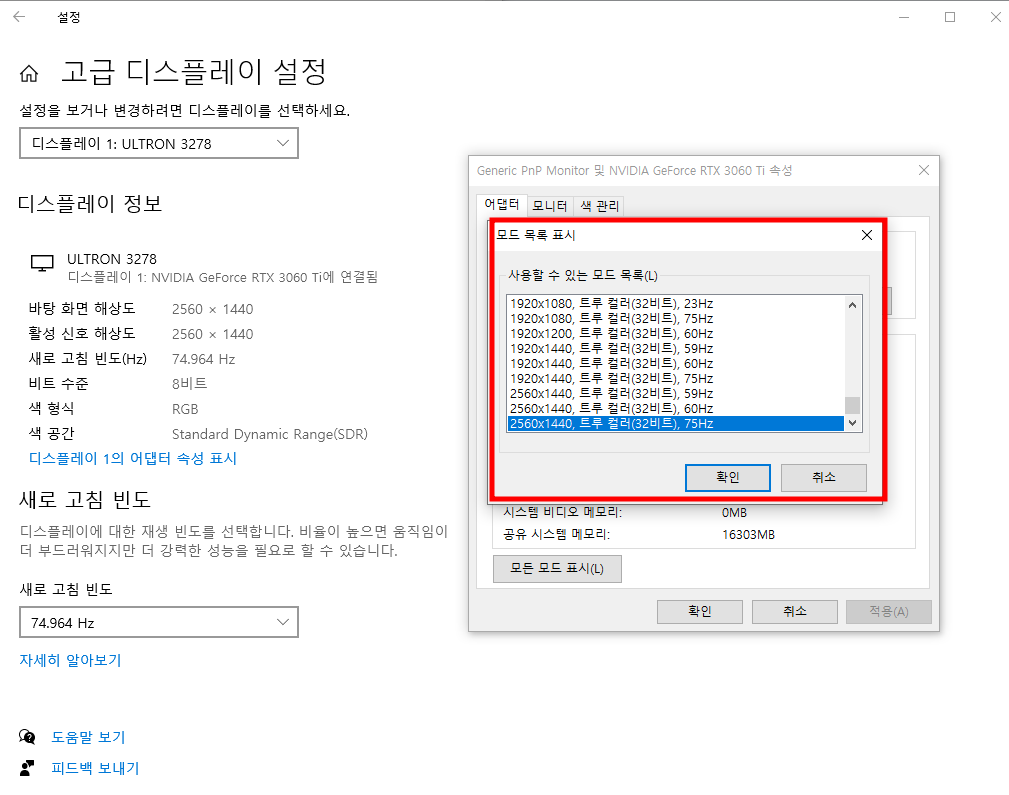Click the shared system memory value 16303MB
Viewport: 1009px width, 795px height.
[x=748, y=534]
